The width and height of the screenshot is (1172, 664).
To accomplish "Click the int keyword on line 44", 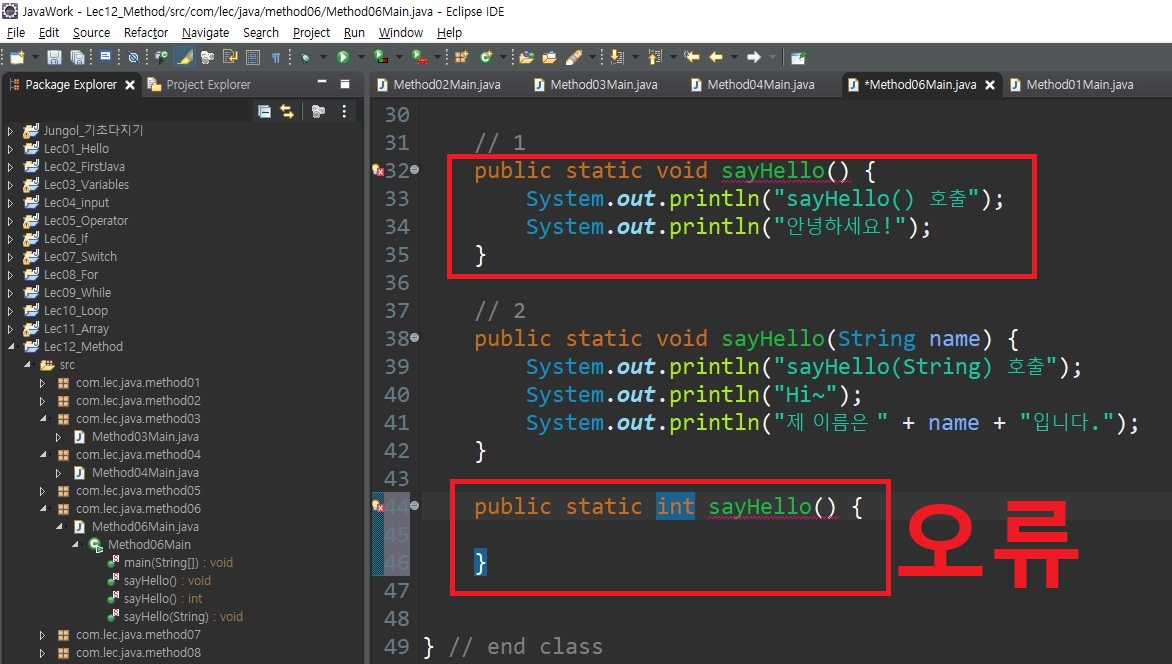I will (676, 506).
